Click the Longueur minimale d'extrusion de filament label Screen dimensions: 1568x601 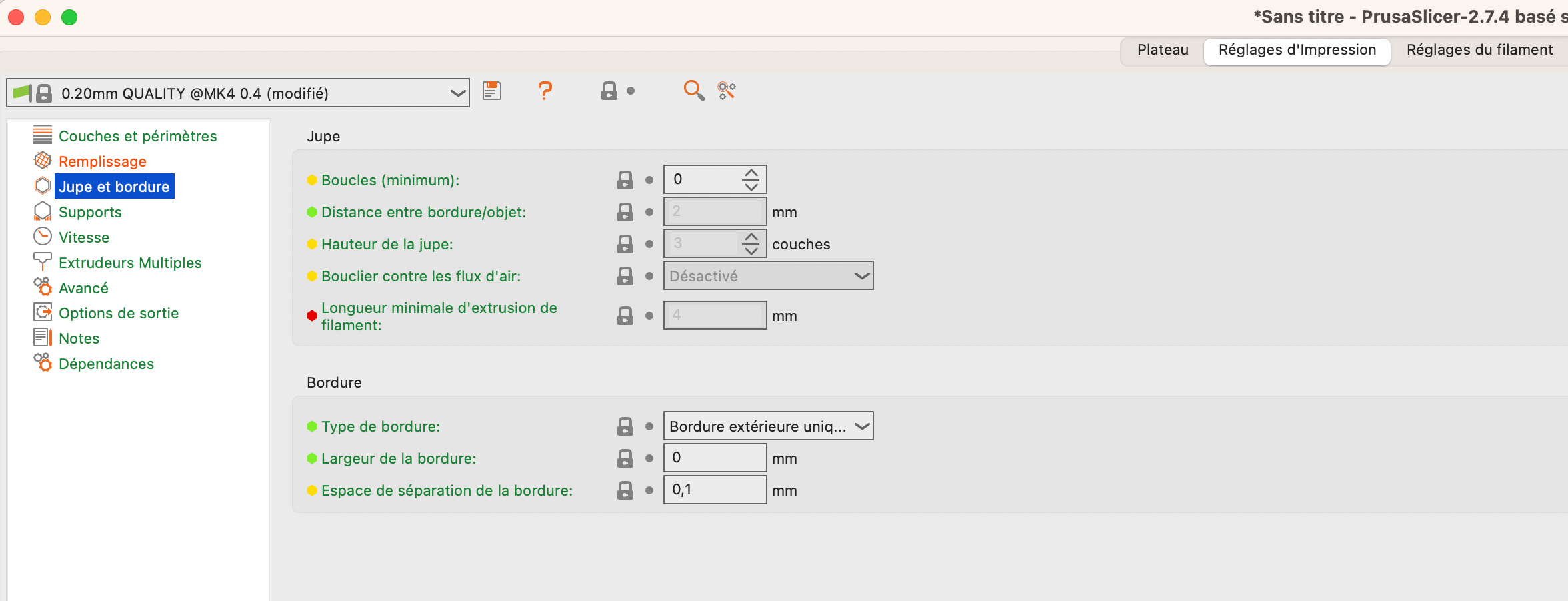[x=439, y=316]
